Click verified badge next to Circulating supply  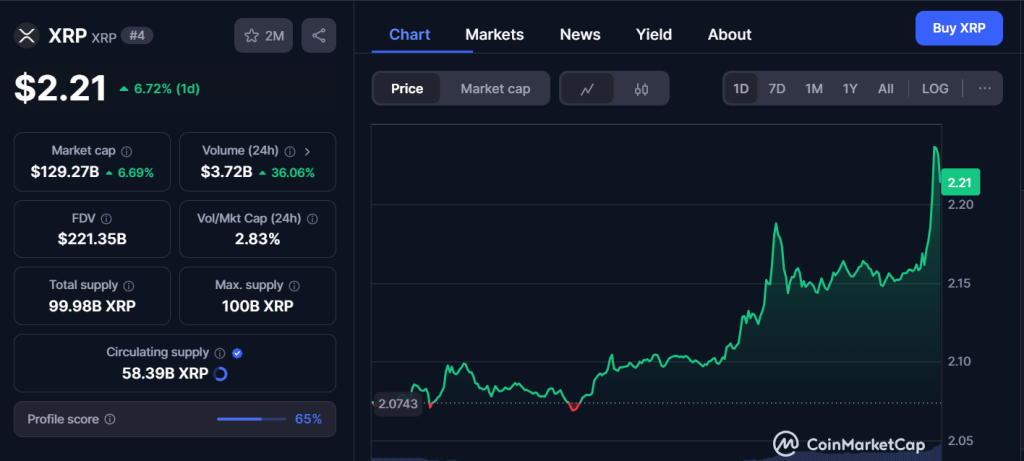(238, 353)
